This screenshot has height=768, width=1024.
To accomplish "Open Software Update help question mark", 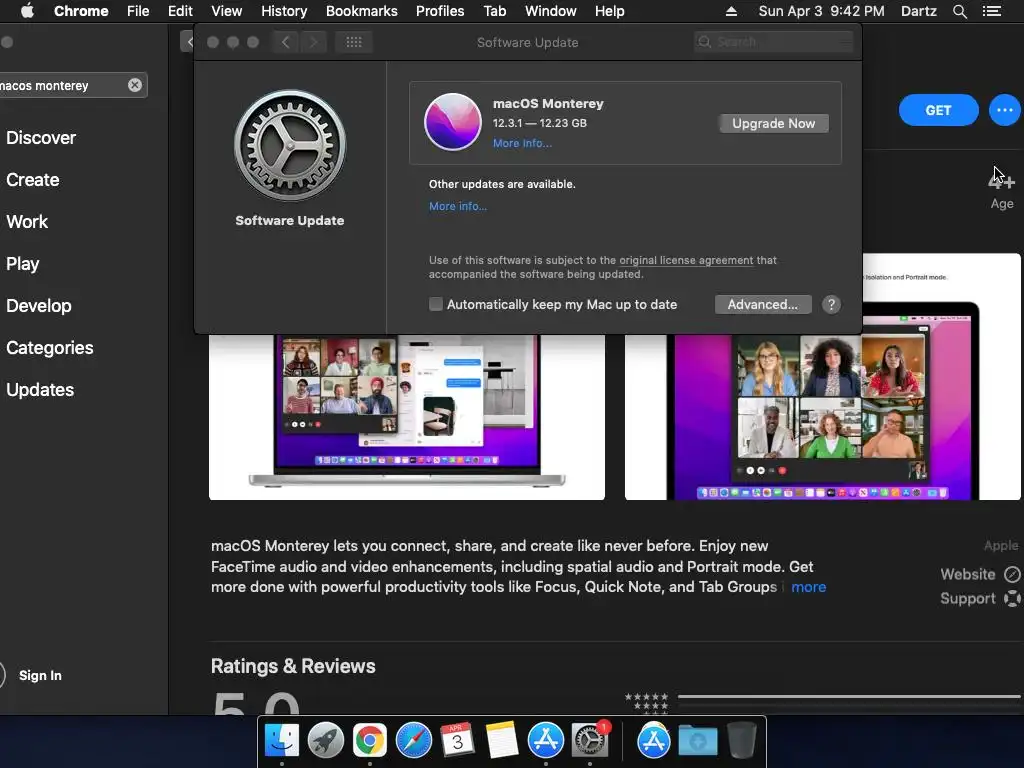I will tap(831, 304).
